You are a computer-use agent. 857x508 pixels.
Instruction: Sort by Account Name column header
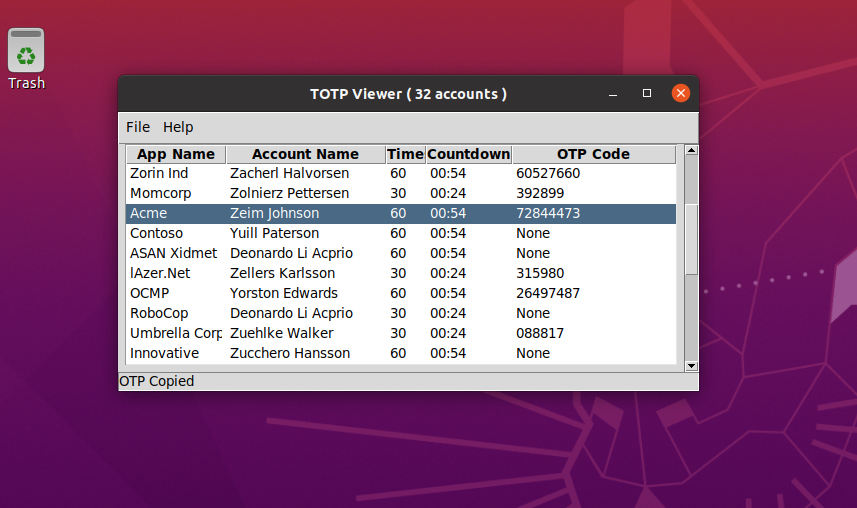pos(305,154)
